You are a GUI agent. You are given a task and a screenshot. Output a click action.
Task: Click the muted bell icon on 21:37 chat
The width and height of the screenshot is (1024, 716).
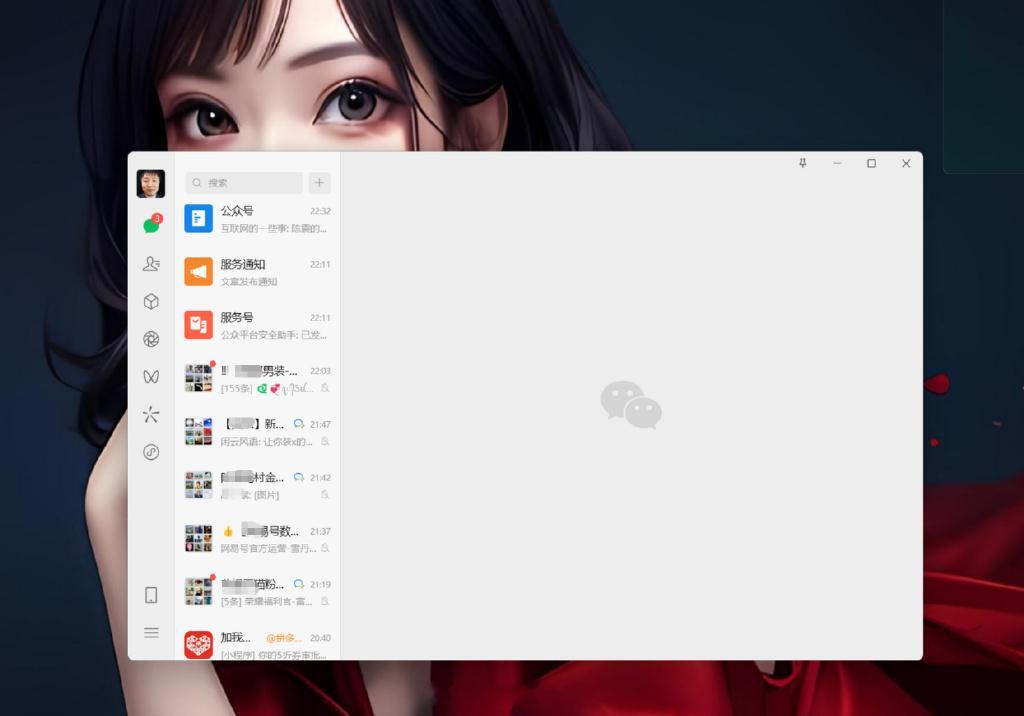pos(325,548)
